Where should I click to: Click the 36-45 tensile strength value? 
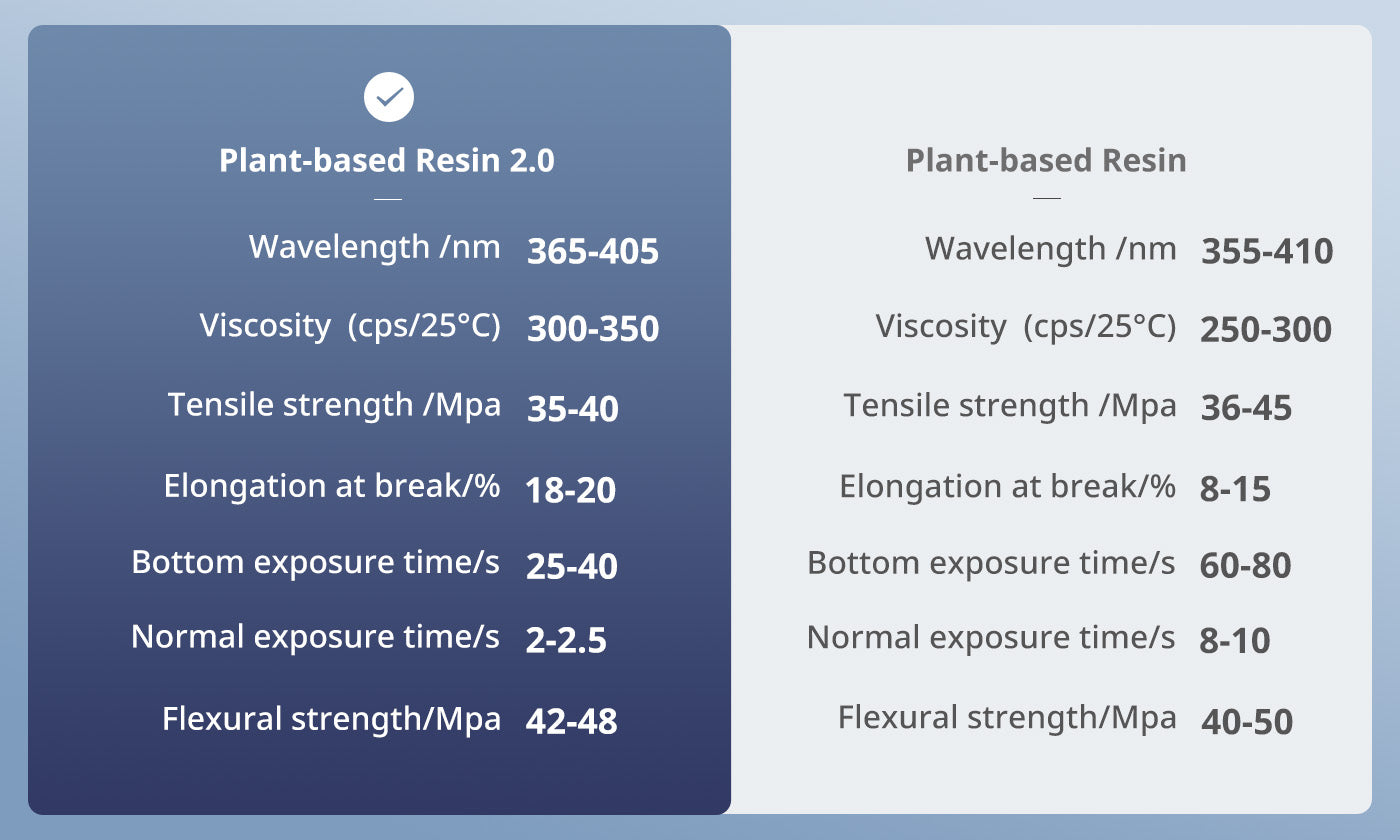(1246, 408)
